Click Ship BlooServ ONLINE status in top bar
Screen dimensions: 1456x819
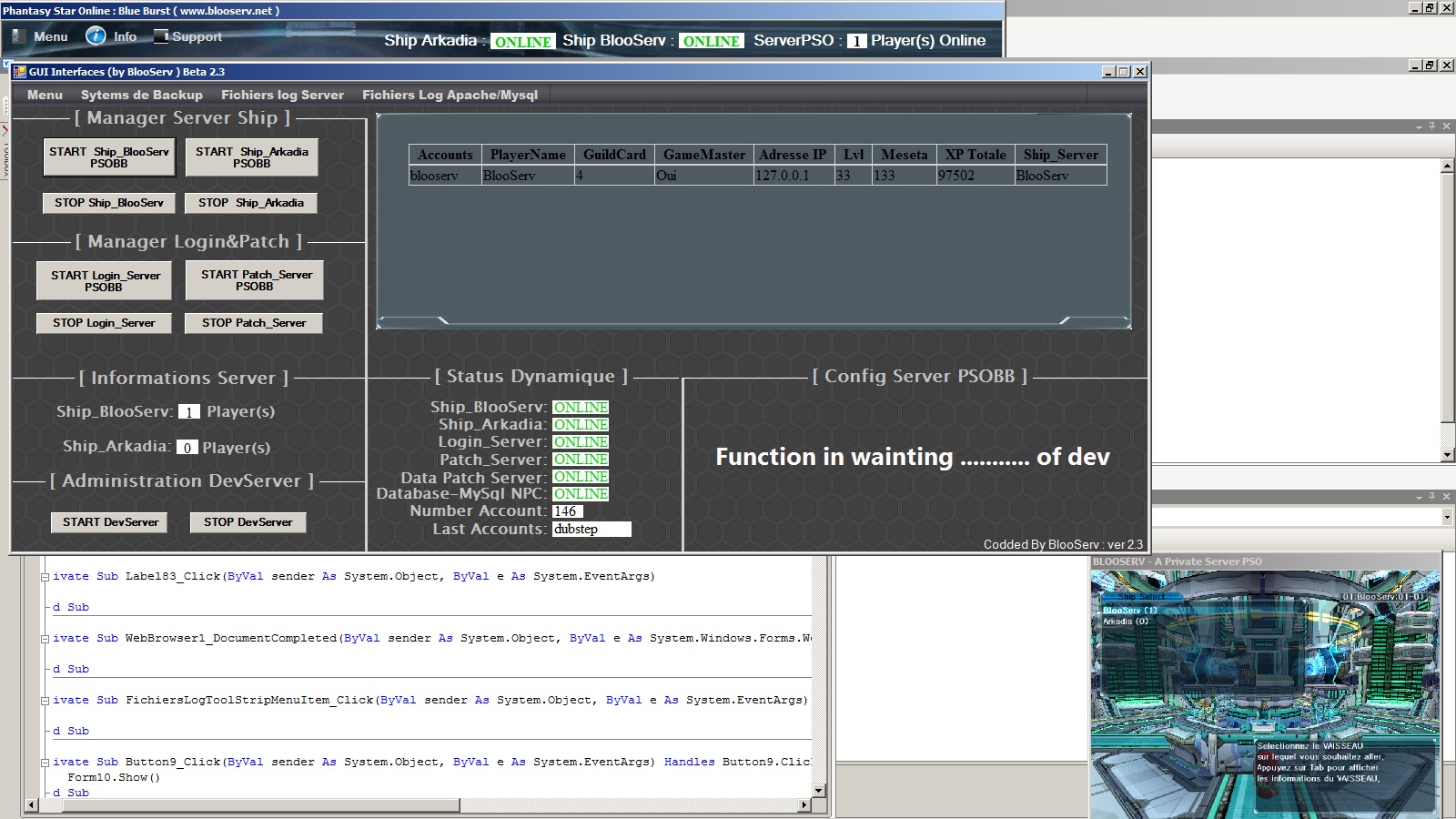click(712, 41)
